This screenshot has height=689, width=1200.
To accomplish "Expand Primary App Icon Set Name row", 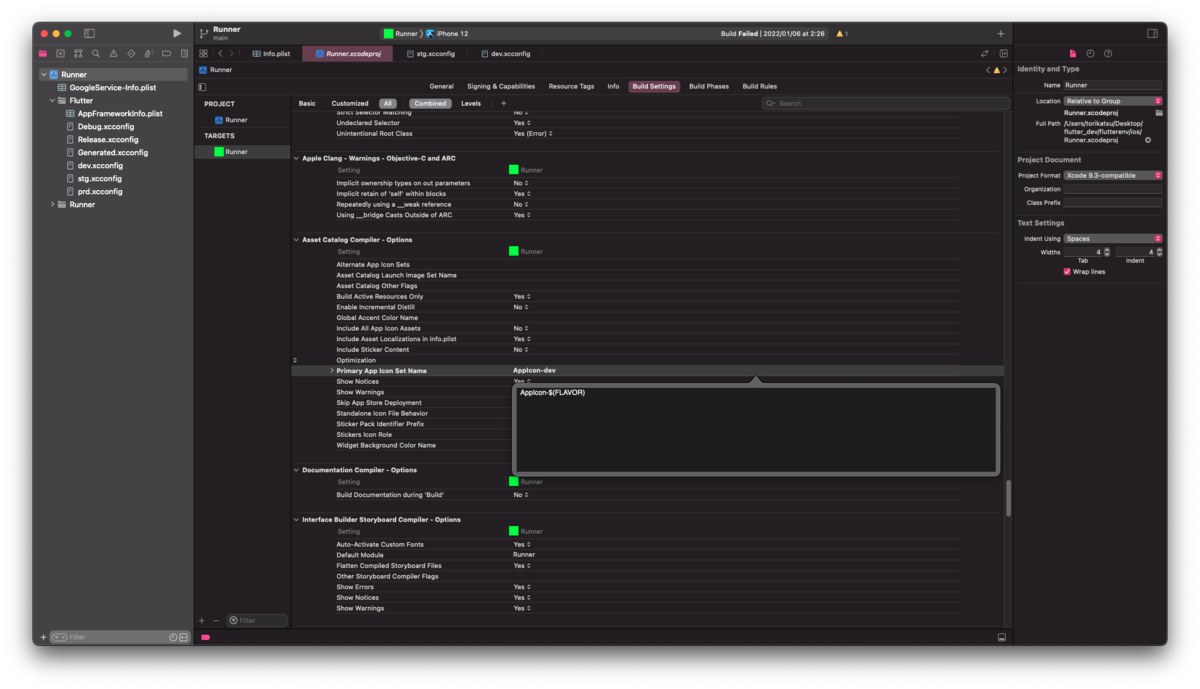I will [x=331, y=371].
